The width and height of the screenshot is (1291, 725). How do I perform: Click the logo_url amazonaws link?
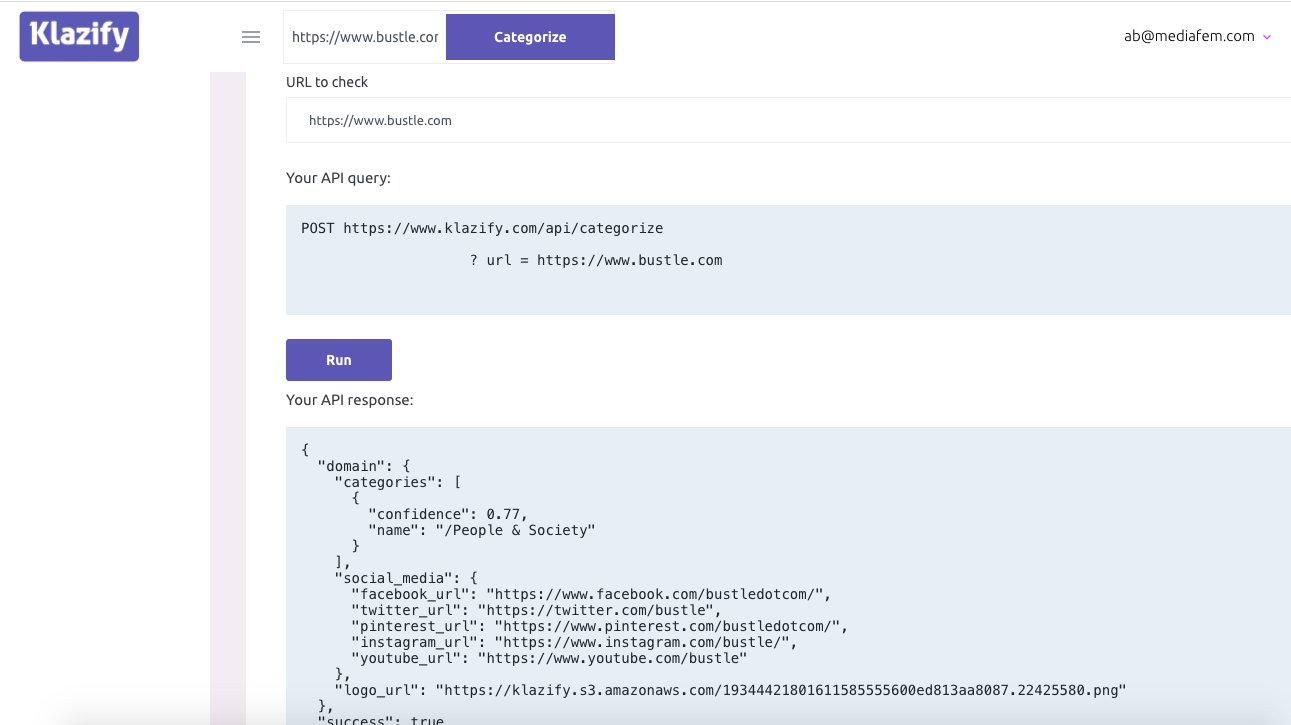(786, 690)
